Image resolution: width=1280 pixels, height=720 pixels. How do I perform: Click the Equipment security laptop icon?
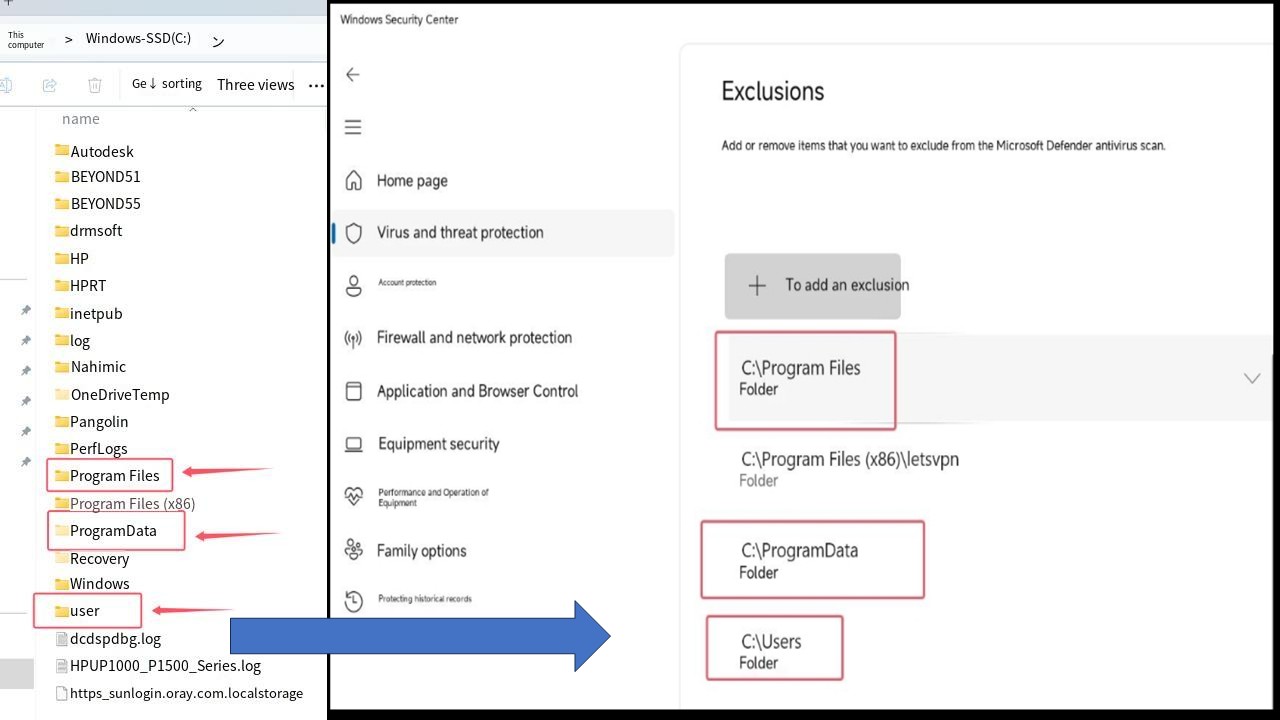tap(353, 444)
